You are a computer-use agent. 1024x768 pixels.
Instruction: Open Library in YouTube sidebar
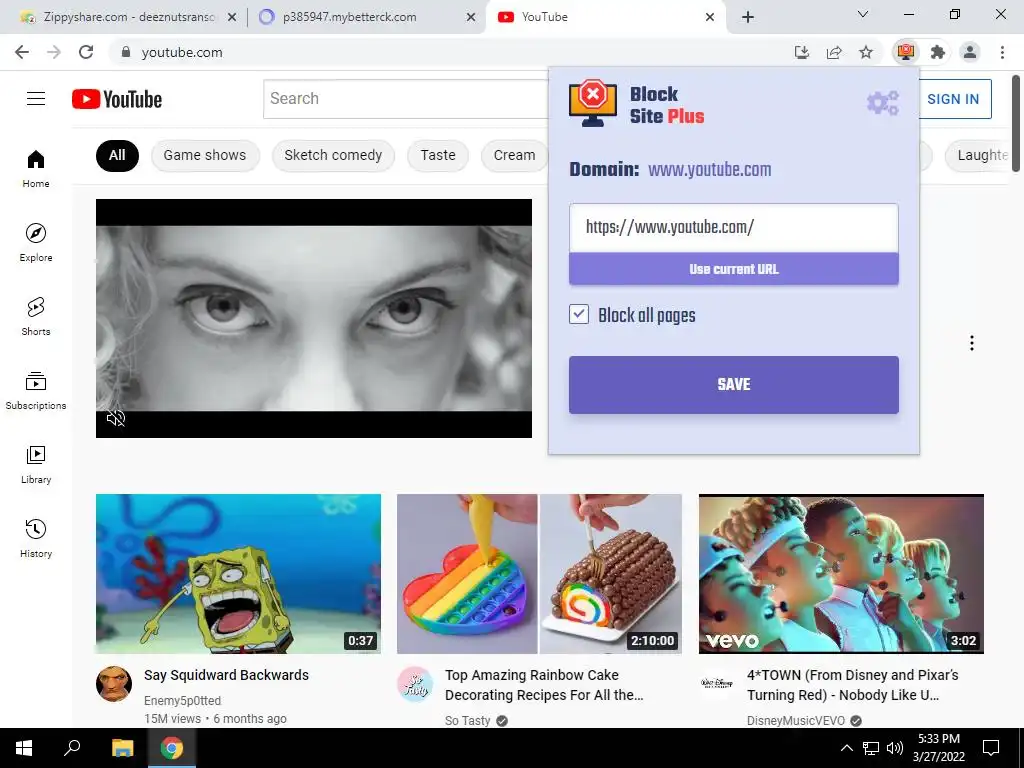36,464
